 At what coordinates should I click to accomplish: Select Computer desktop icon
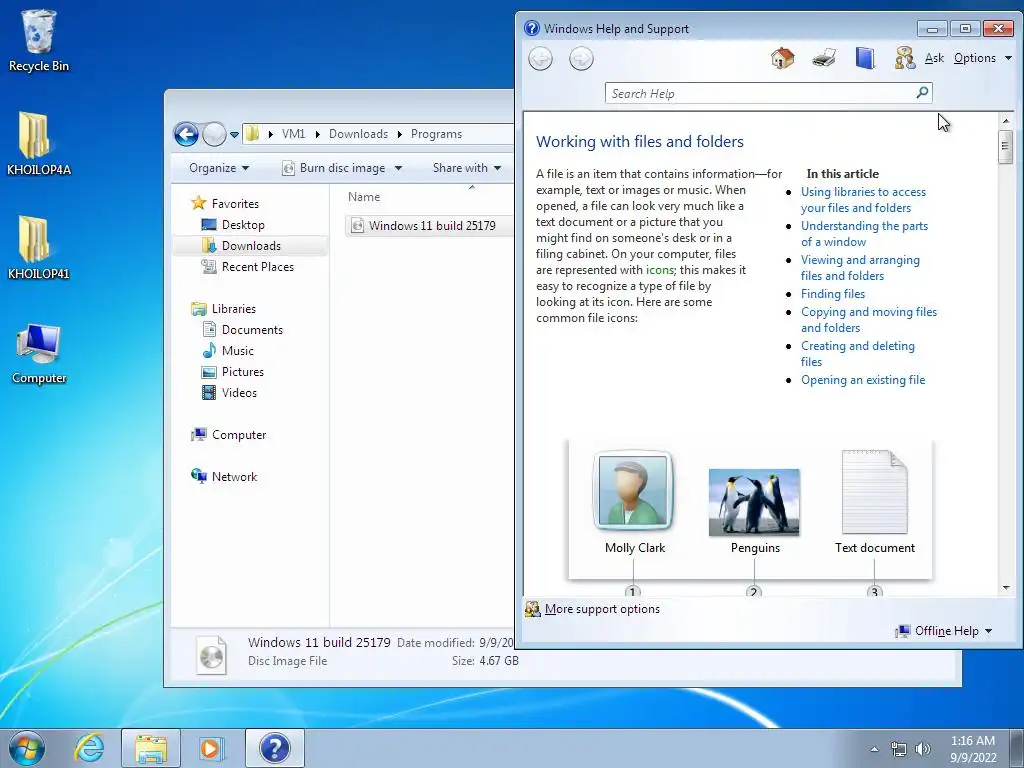click(x=39, y=353)
